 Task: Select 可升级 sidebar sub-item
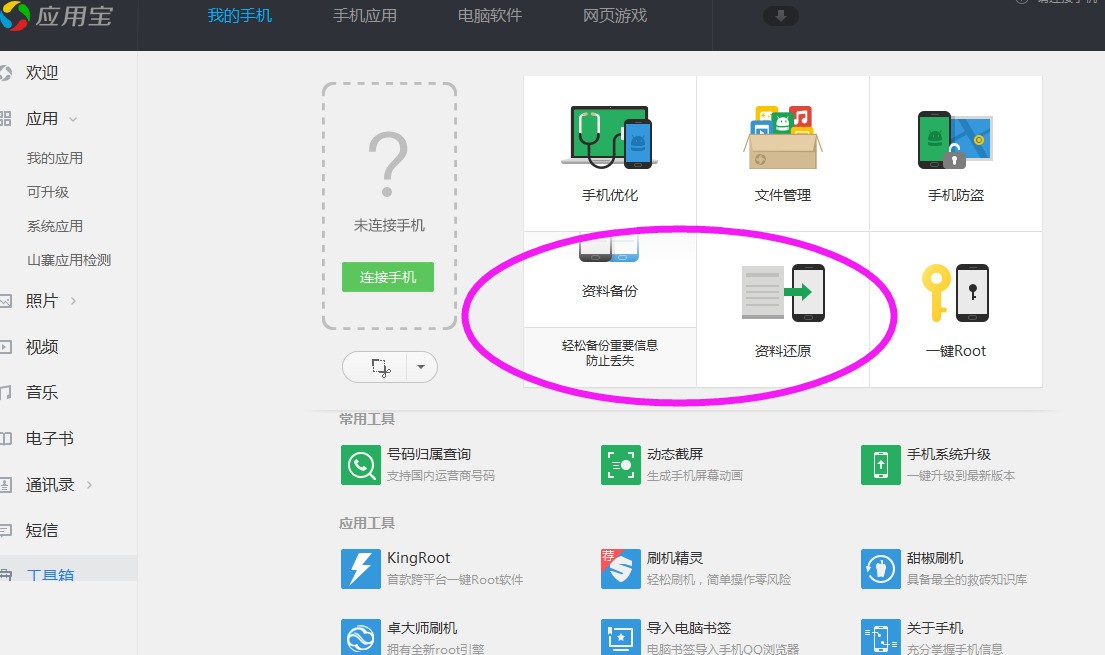(x=48, y=192)
